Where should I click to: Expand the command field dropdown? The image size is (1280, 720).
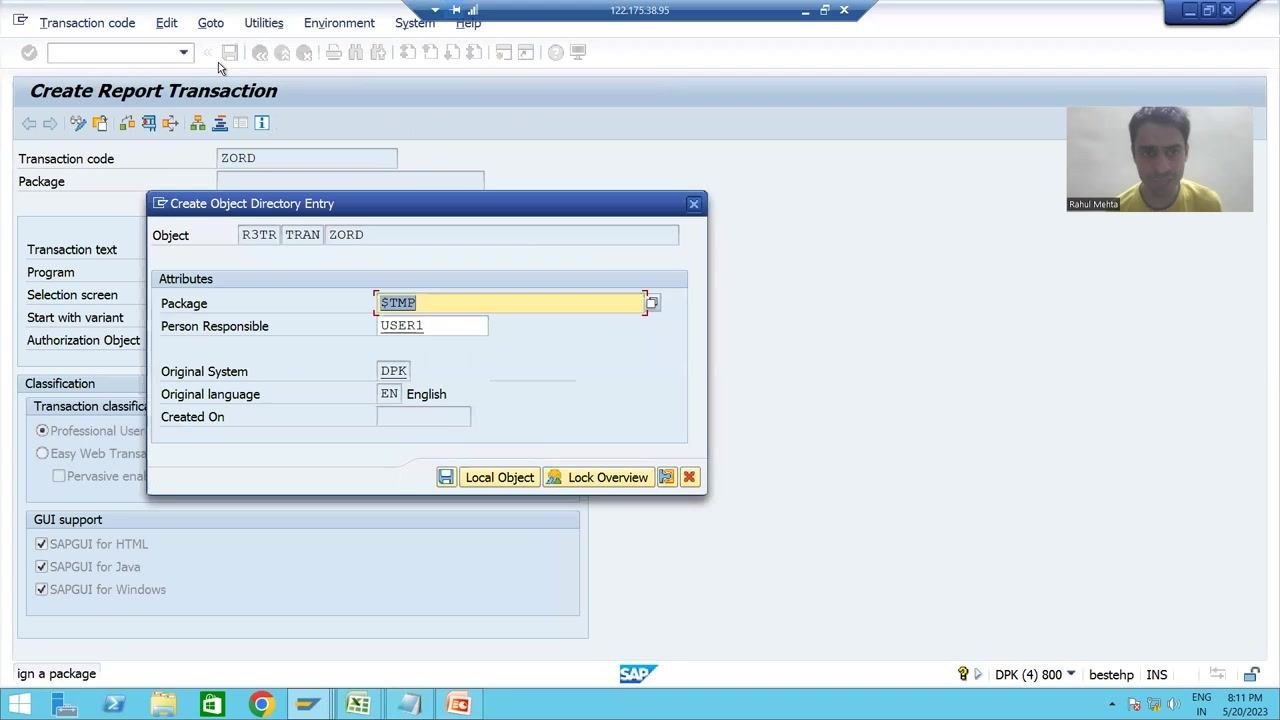[183, 53]
